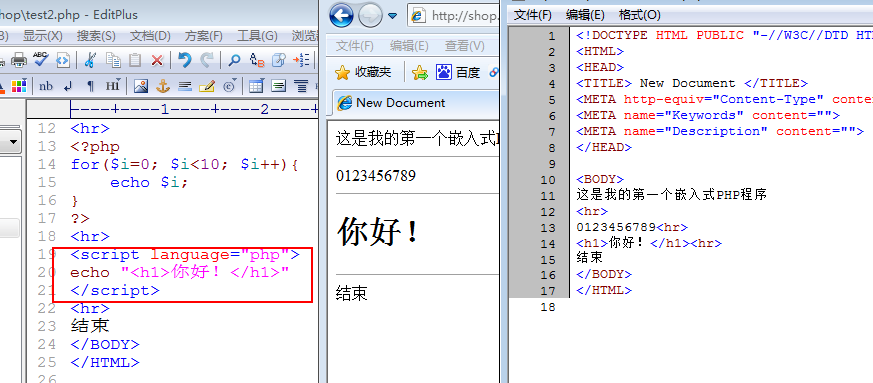
Task: Click Add to Favorites Bar star-arrow icon
Action: pos(420,72)
